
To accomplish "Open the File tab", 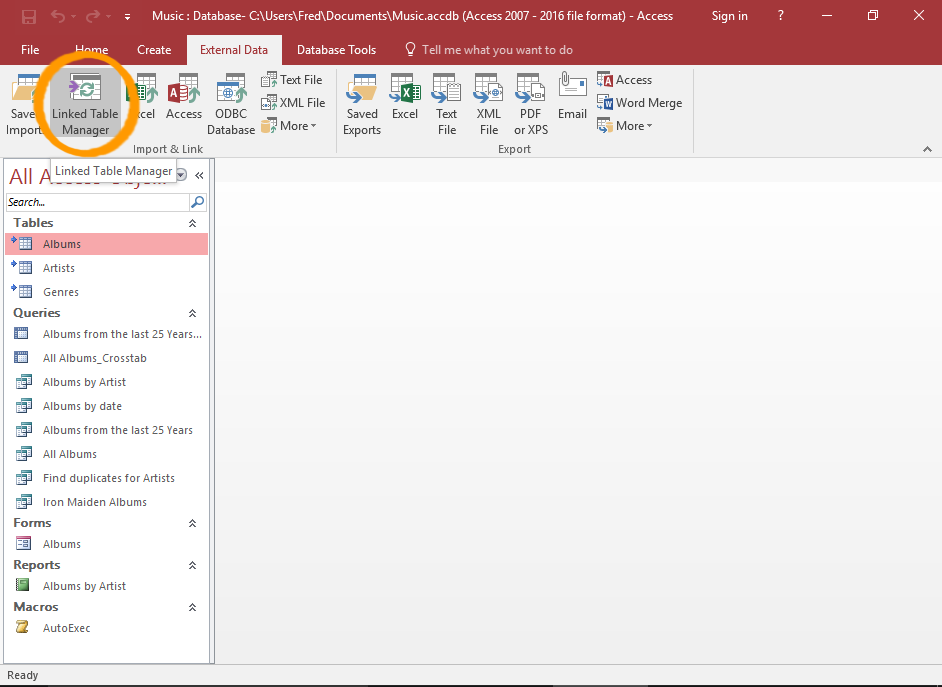I will click(30, 50).
